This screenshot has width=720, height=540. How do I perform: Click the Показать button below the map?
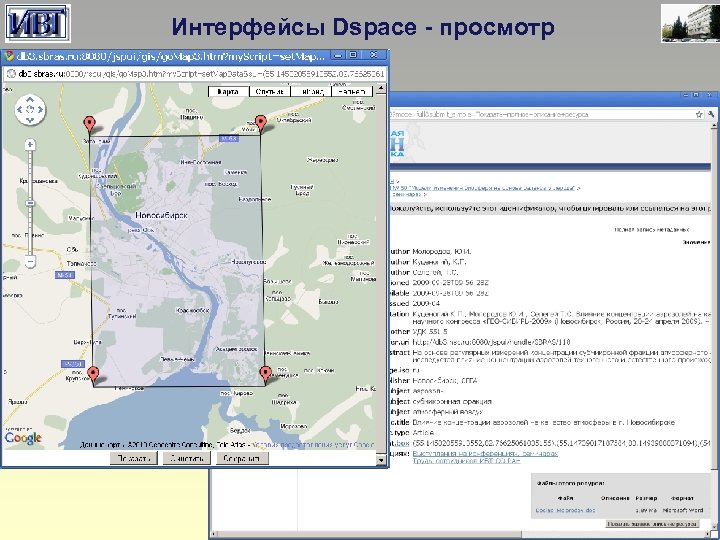tap(134, 458)
